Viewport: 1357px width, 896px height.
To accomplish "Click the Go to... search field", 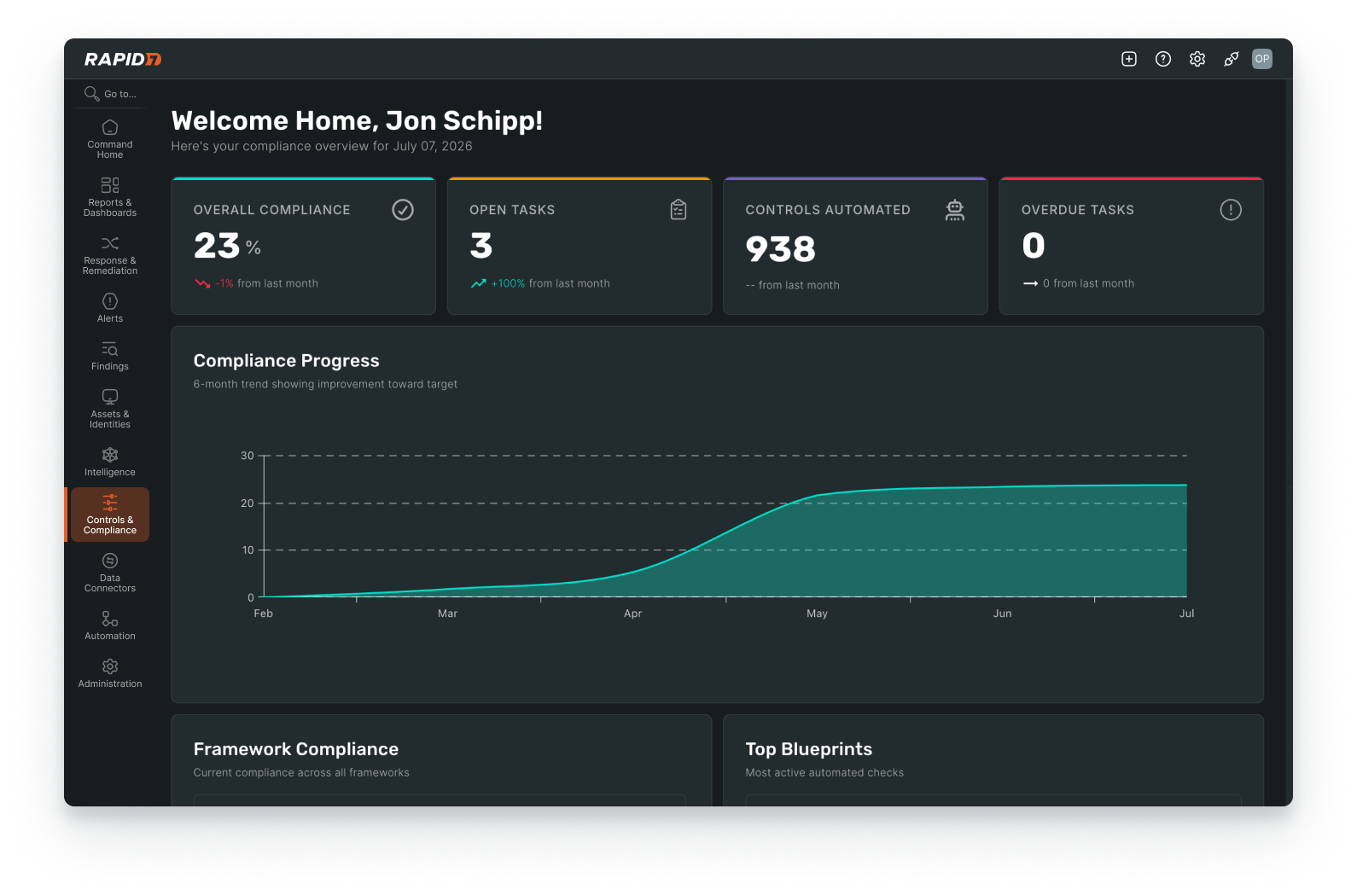I will pos(111,94).
